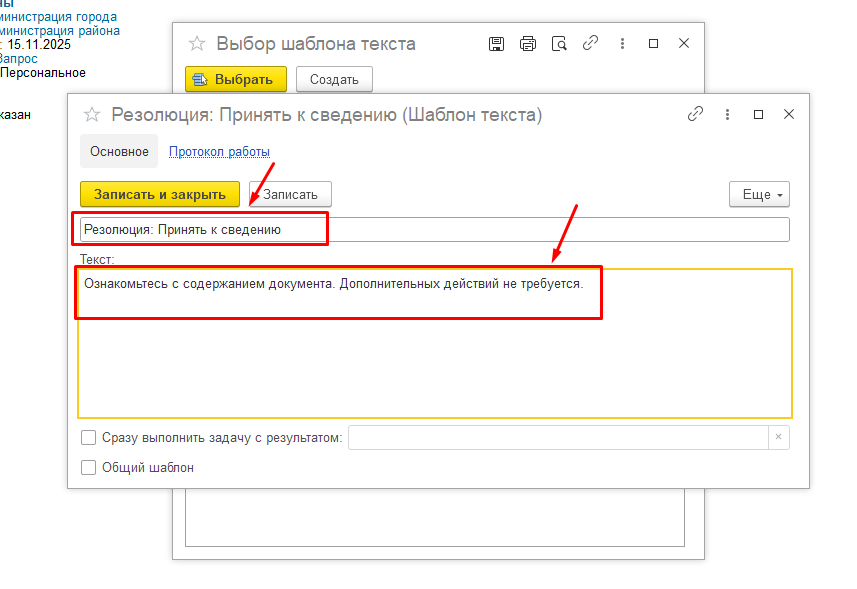The width and height of the screenshot is (857, 589).
Task: Maximize the Резолюция template dialog
Action: tap(758, 114)
